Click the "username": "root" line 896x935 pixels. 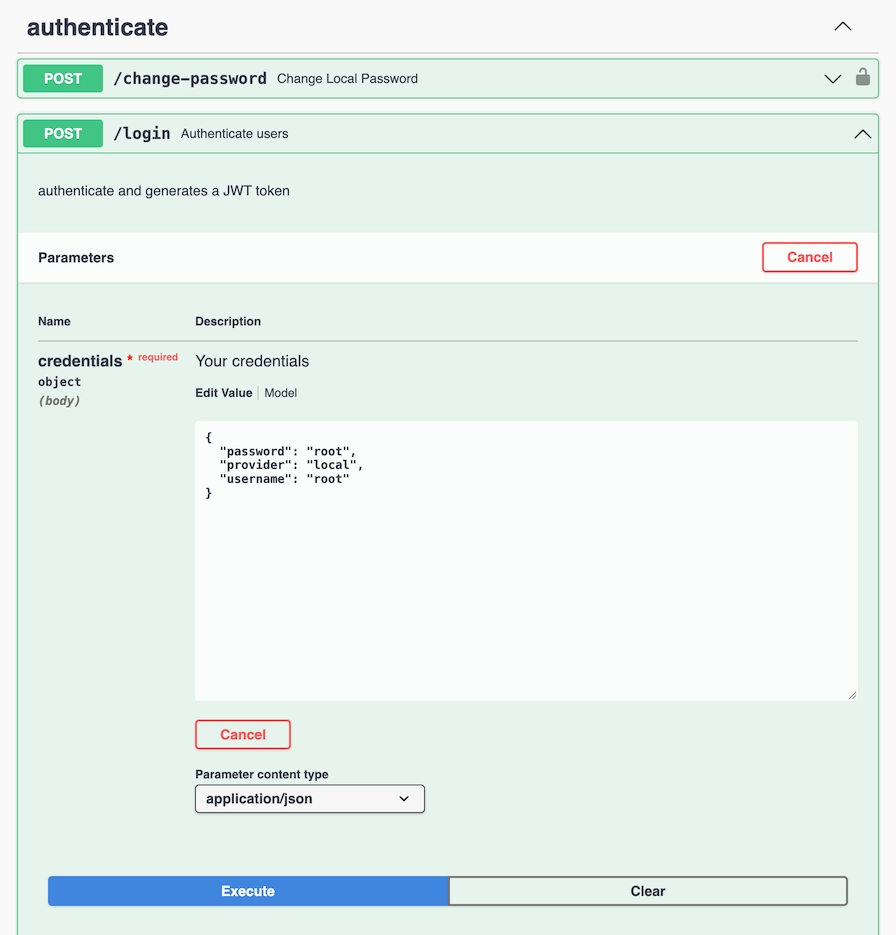point(284,479)
